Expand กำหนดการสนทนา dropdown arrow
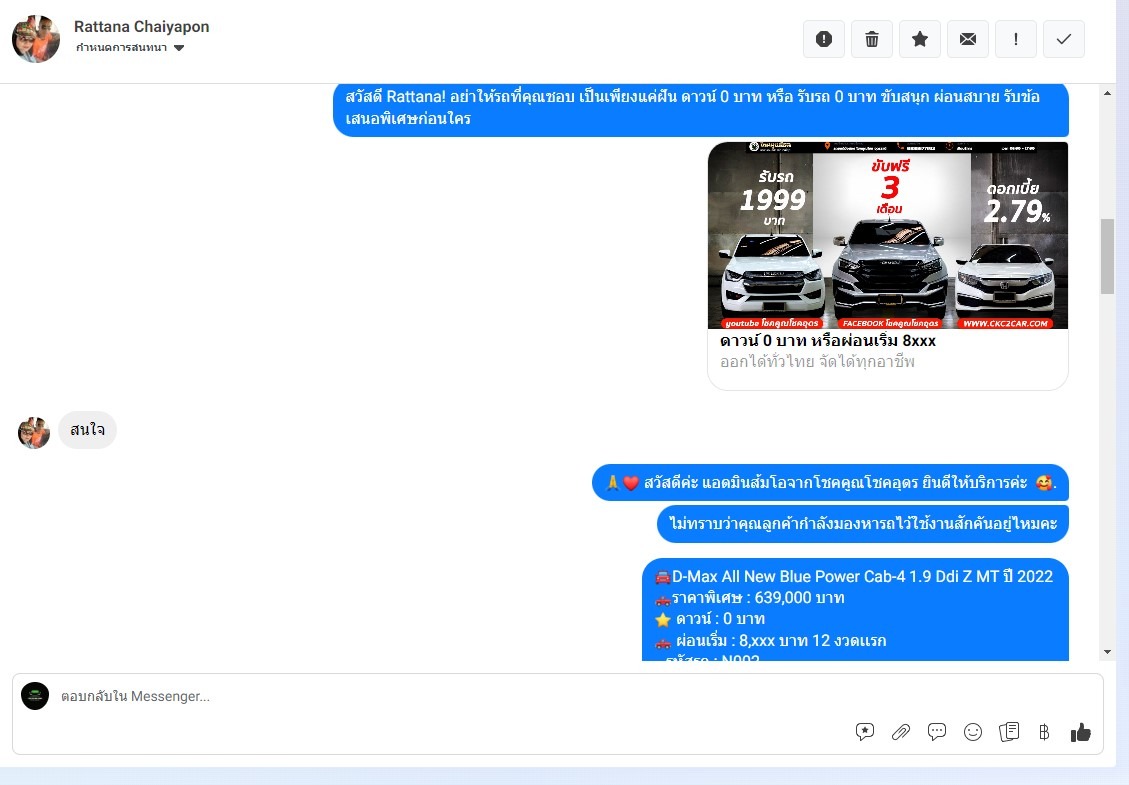Image resolution: width=1129 pixels, height=785 pixels. (179, 48)
